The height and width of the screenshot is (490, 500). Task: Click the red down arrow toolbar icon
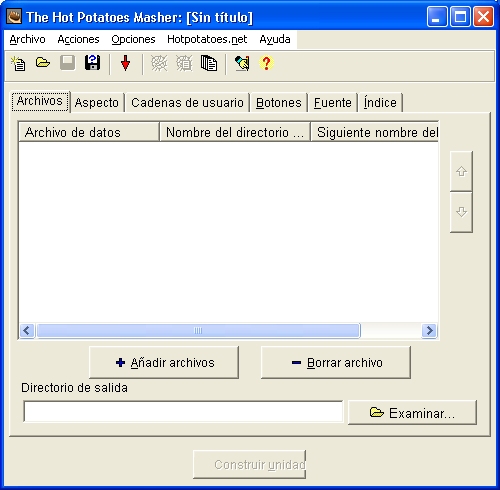click(125, 63)
